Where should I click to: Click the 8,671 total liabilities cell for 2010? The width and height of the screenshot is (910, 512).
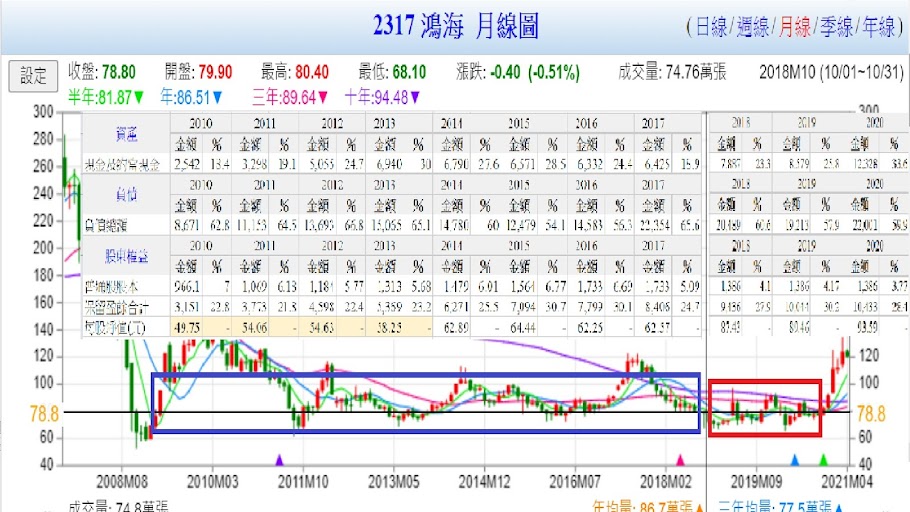pos(186,225)
